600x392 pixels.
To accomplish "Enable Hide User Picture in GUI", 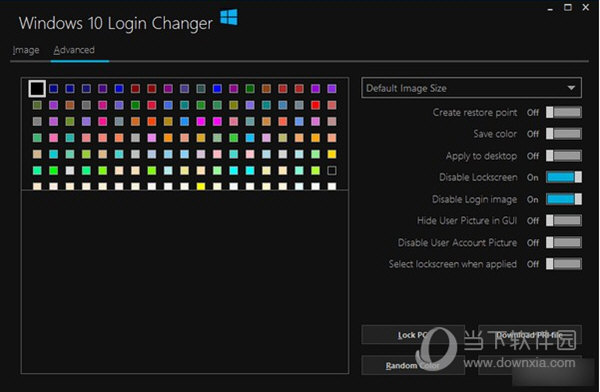I will 564,220.
